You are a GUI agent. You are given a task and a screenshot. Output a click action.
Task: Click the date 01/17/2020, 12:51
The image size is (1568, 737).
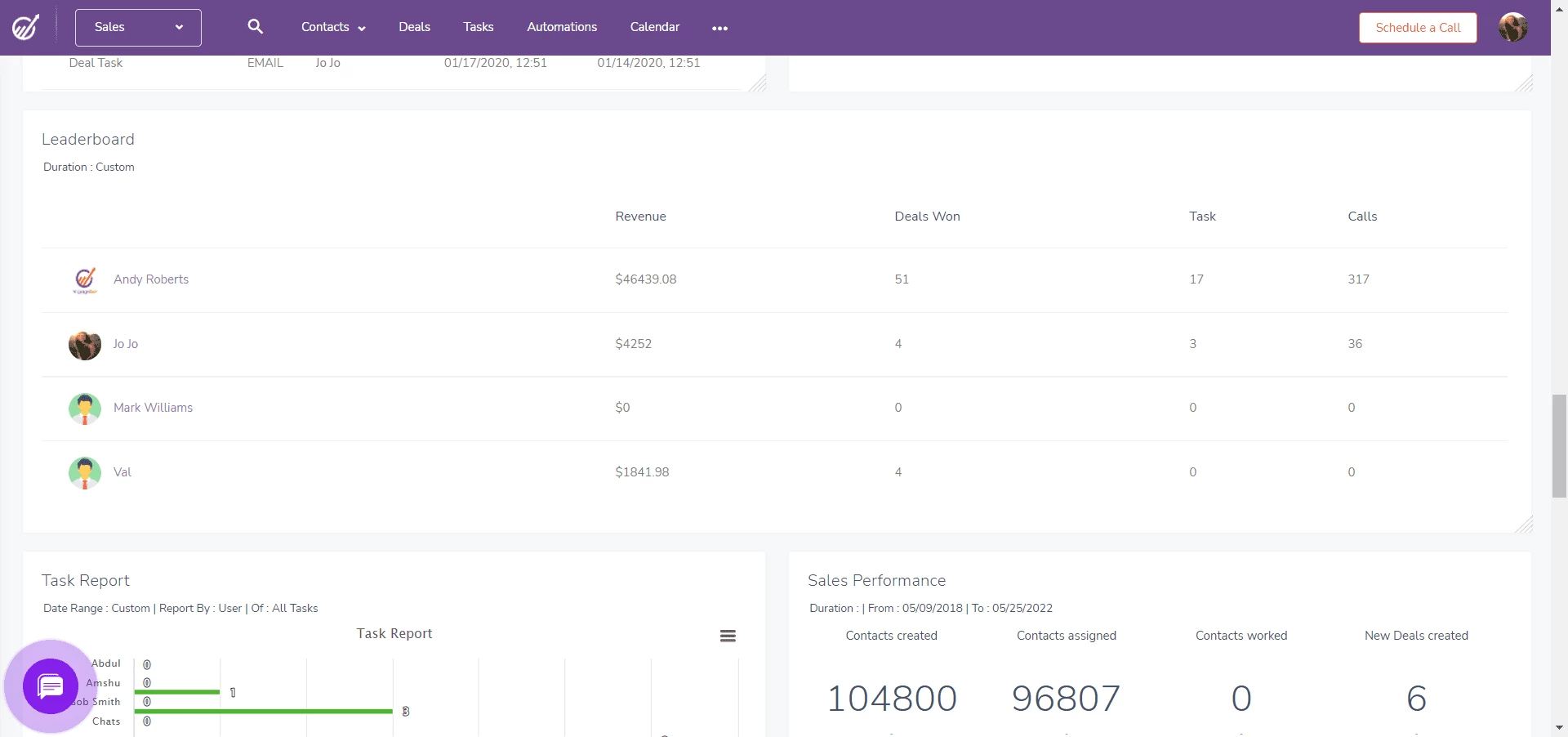click(x=496, y=63)
